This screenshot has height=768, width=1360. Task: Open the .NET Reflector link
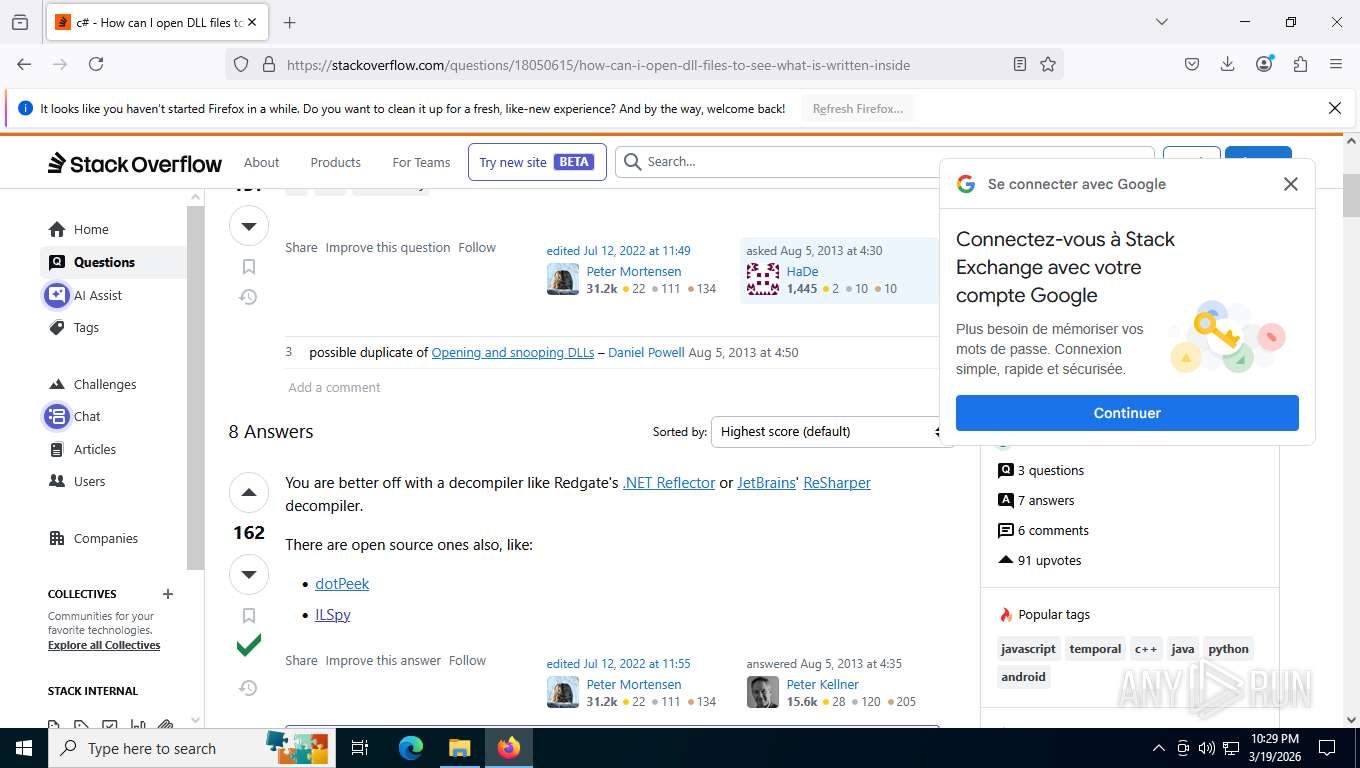669,482
